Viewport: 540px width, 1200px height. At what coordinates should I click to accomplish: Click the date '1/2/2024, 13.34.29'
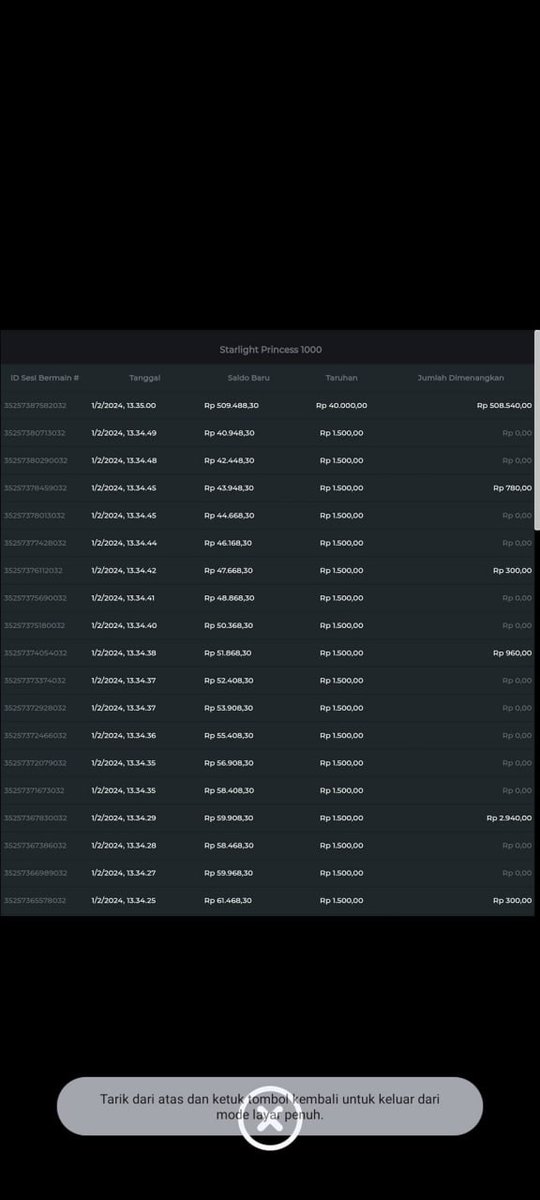click(x=124, y=818)
